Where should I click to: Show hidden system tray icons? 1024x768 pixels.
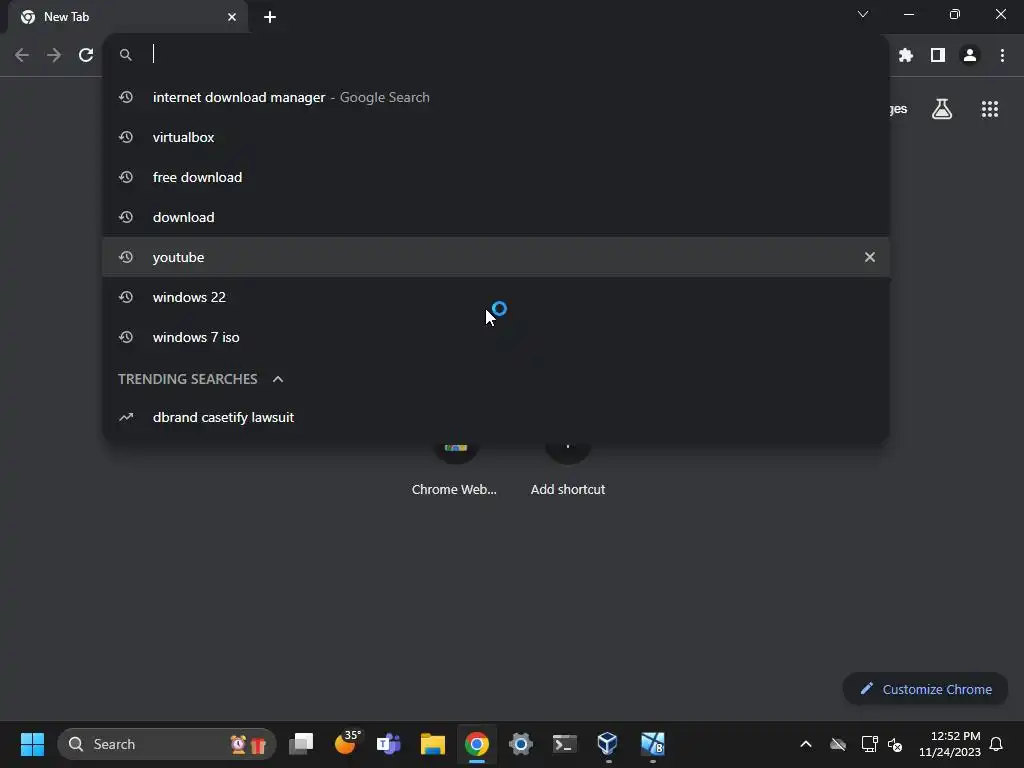coord(806,744)
